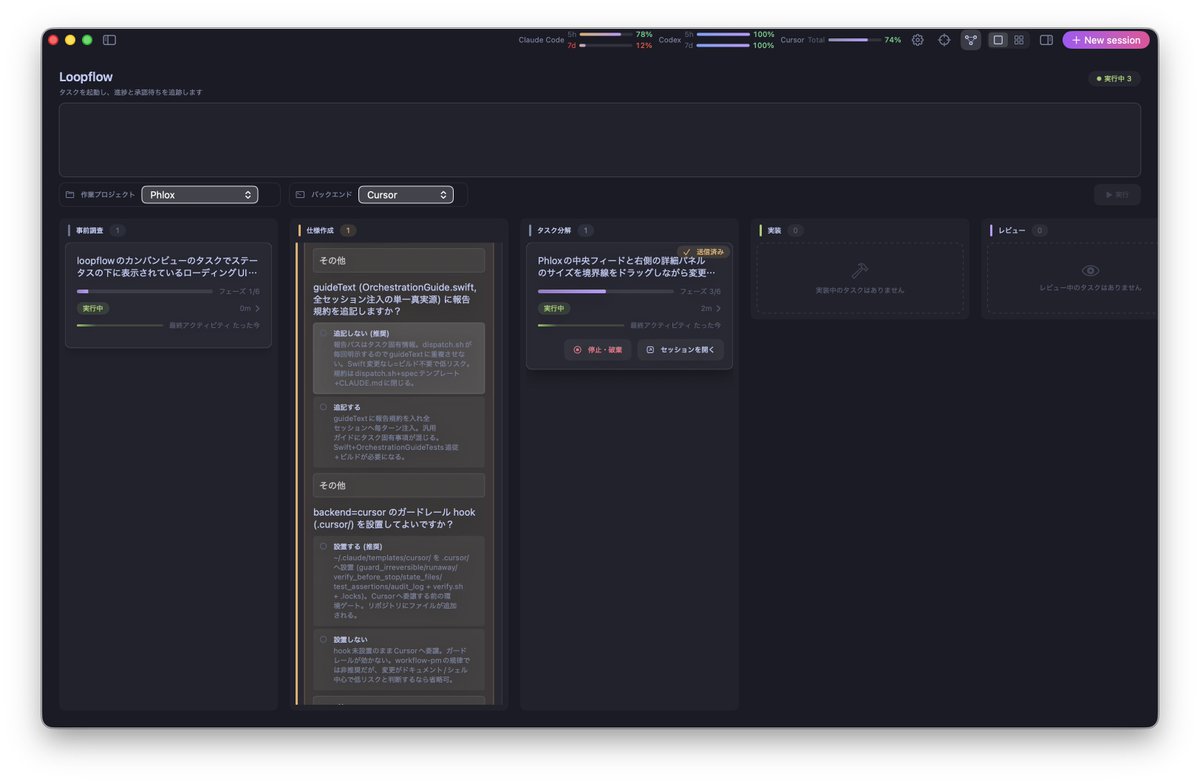Toggle the sidebar panel icon near traffic lights
This screenshot has height=783, width=1200.
(109, 40)
